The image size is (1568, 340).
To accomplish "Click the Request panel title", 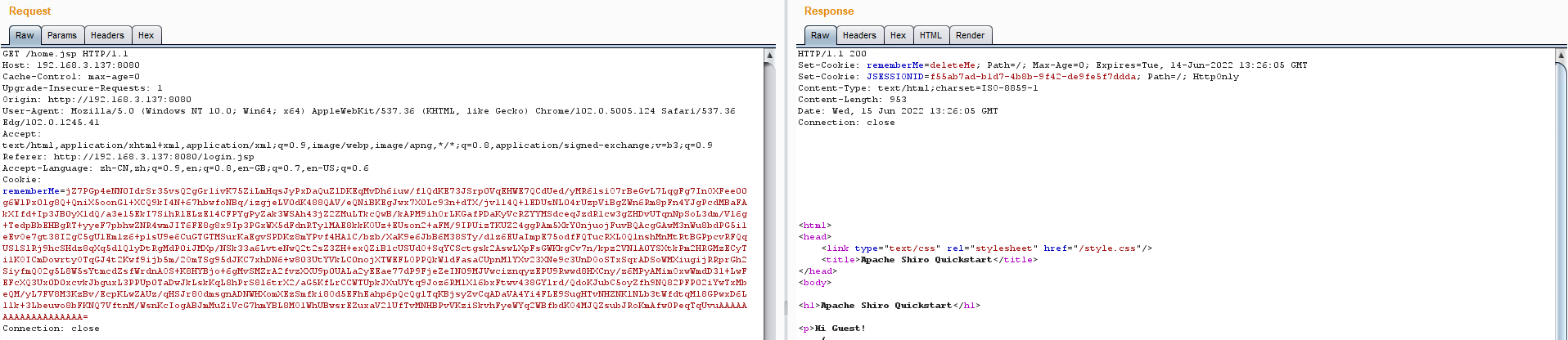I will point(29,11).
